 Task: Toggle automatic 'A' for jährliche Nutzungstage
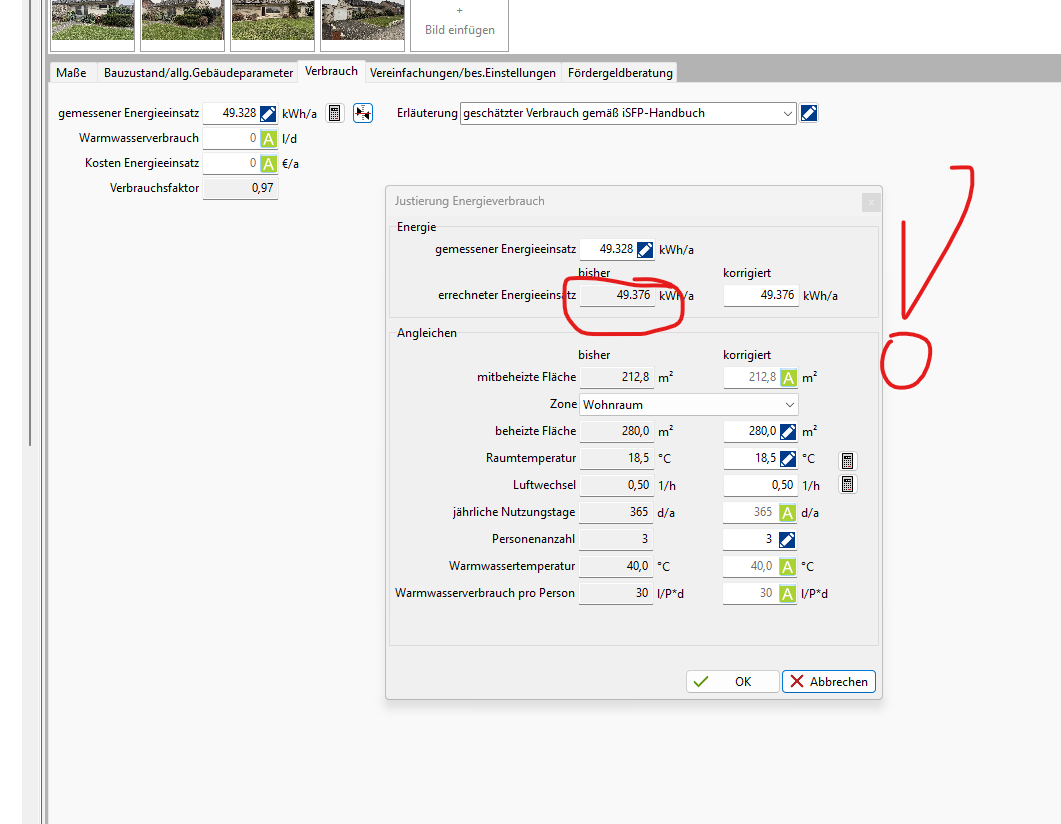coord(788,513)
